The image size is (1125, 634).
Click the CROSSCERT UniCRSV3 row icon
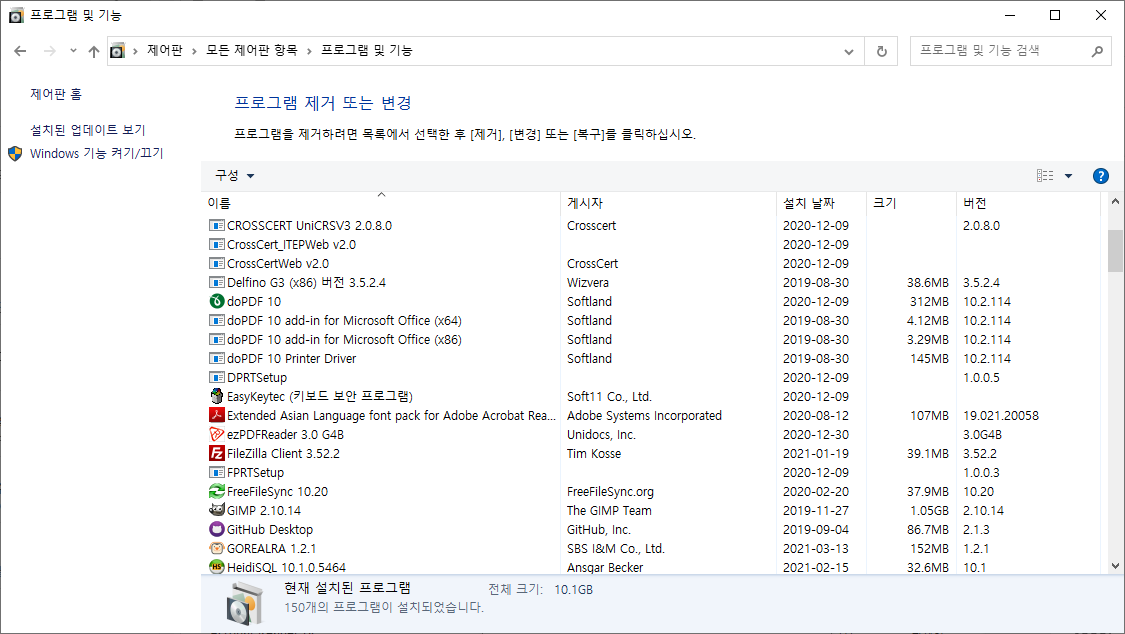[217, 225]
